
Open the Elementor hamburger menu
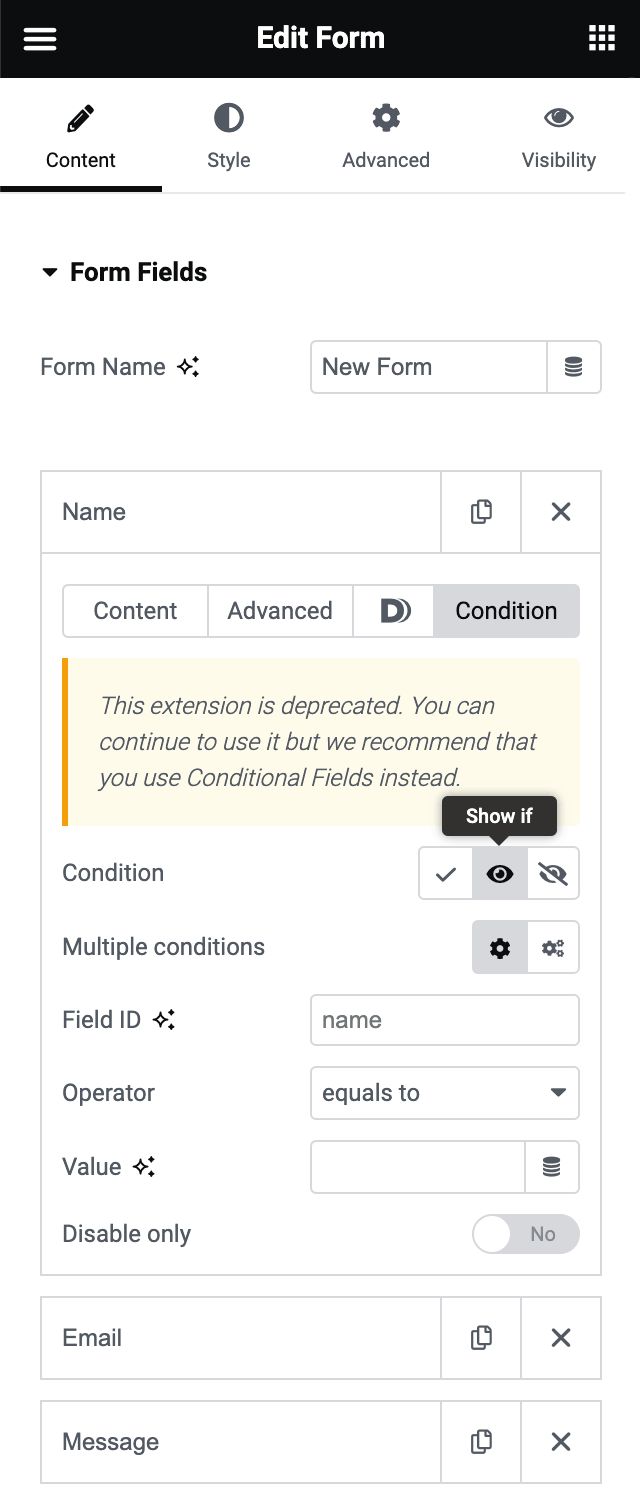(x=39, y=38)
